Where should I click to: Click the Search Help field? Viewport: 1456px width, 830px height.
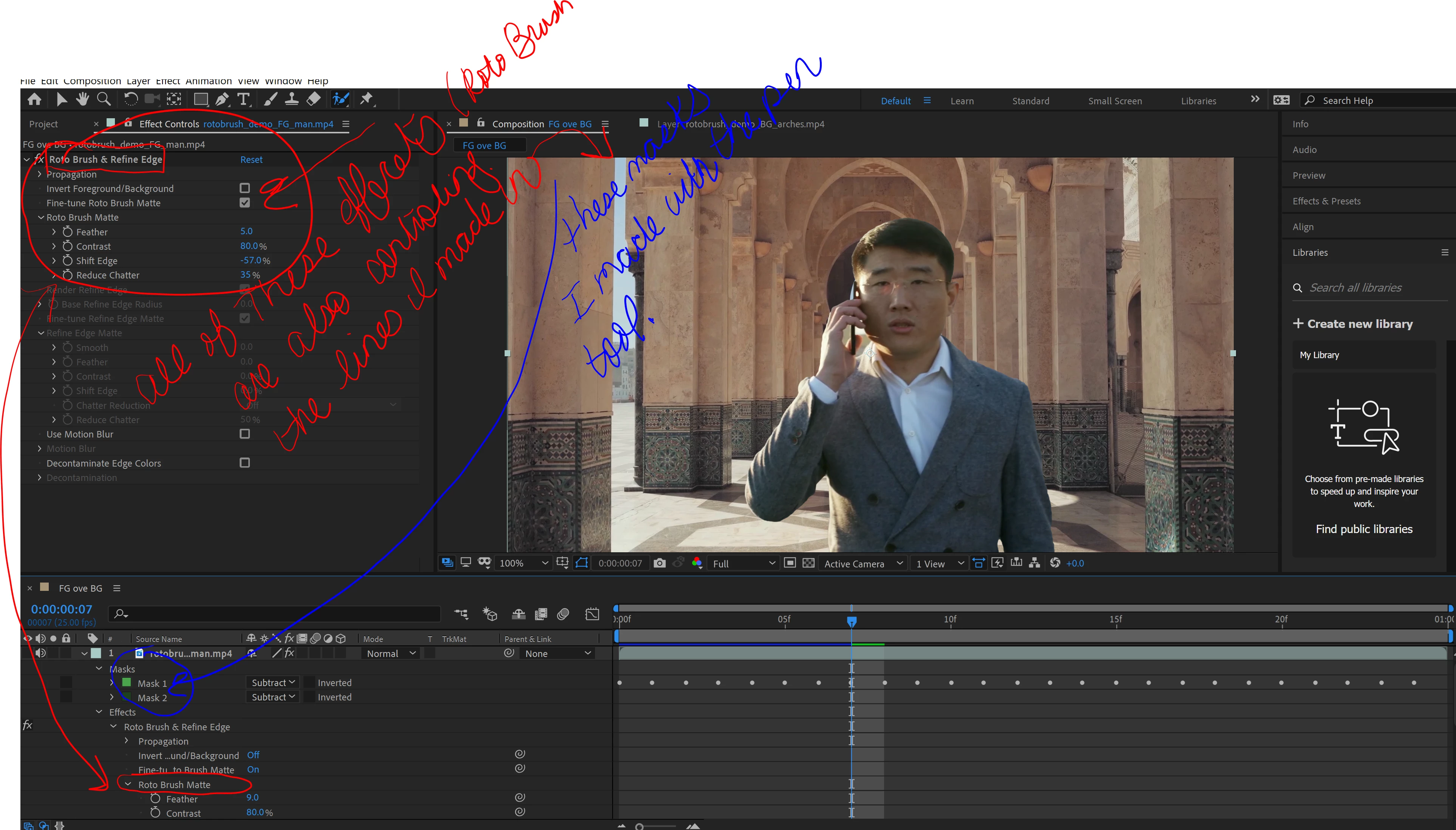click(1380, 100)
